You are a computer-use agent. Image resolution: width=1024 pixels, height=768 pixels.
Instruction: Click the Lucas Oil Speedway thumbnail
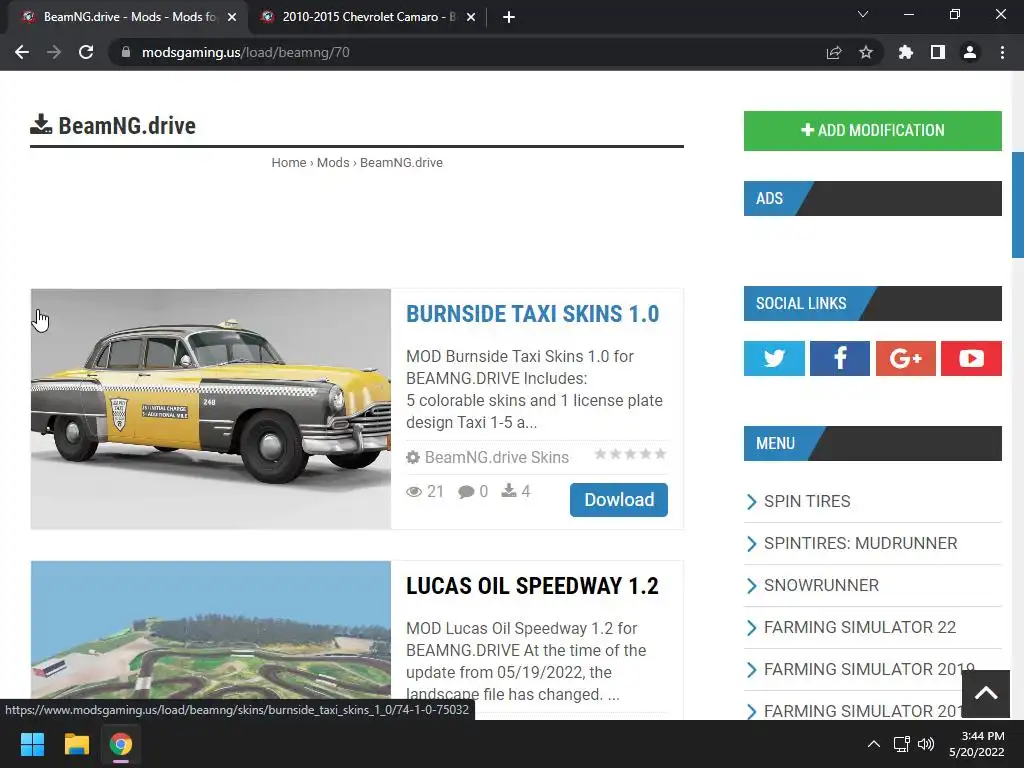point(211,630)
